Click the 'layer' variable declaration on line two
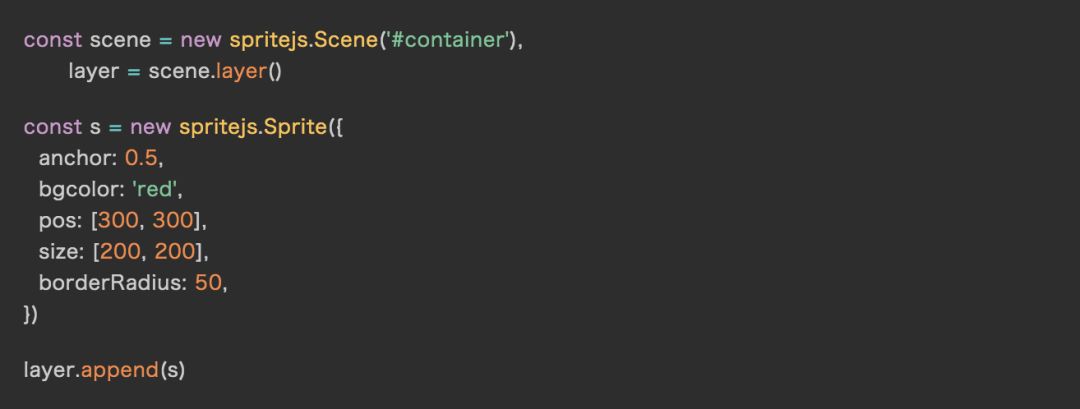The width and height of the screenshot is (1080, 409). pyautogui.click(x=94, y=72)
